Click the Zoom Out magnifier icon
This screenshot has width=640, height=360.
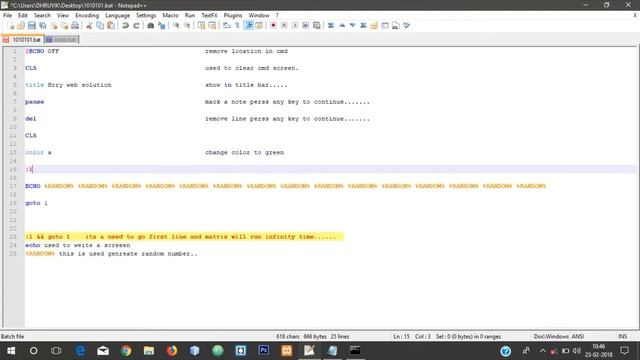click(x=187, y=26)
